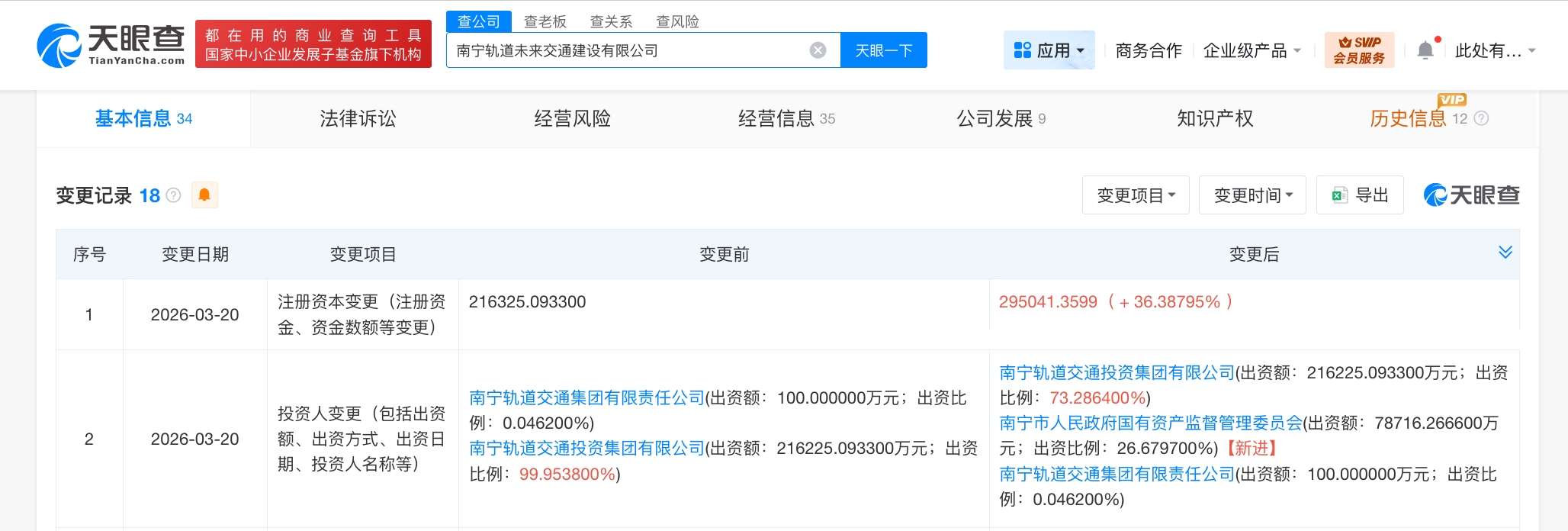Open the 应用 dropdown menu

tap(1049, 50)
